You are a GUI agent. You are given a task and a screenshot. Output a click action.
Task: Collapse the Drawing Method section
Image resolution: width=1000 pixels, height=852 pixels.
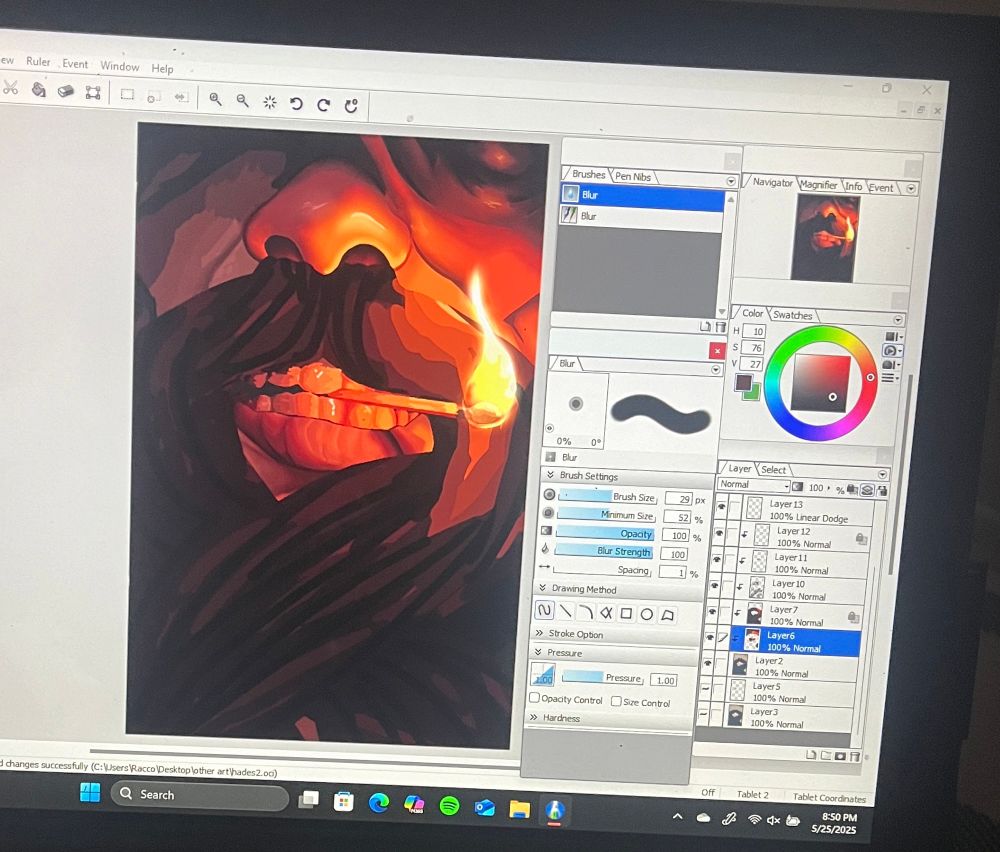pos(543,588)
